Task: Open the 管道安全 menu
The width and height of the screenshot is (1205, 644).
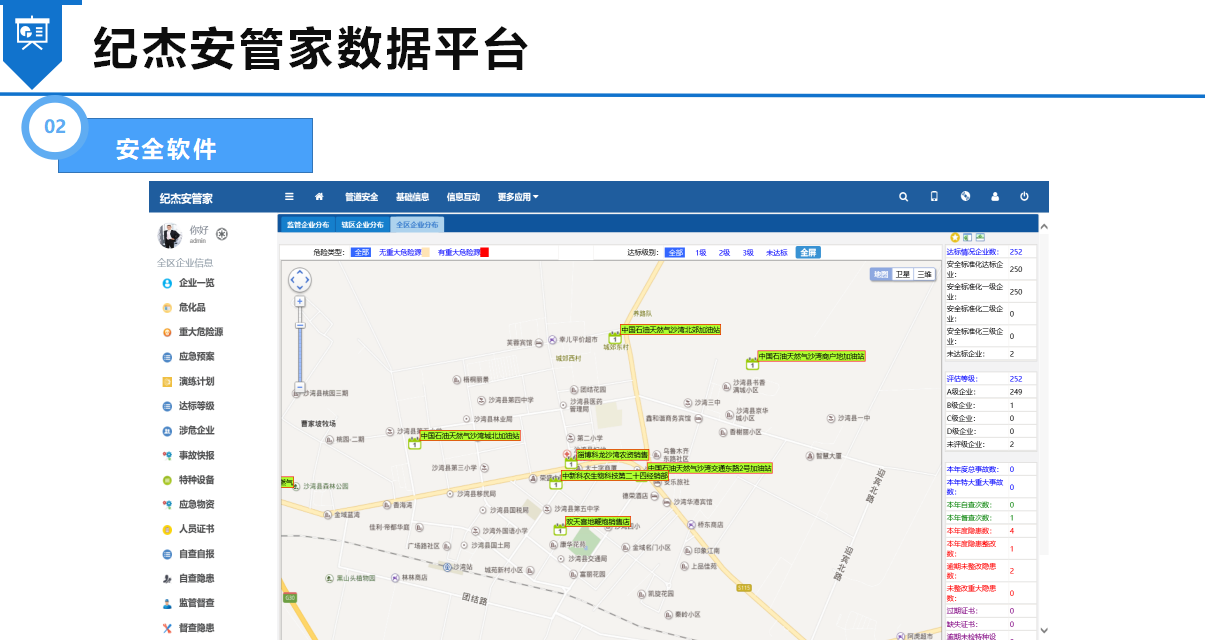Action: (361, 197)
